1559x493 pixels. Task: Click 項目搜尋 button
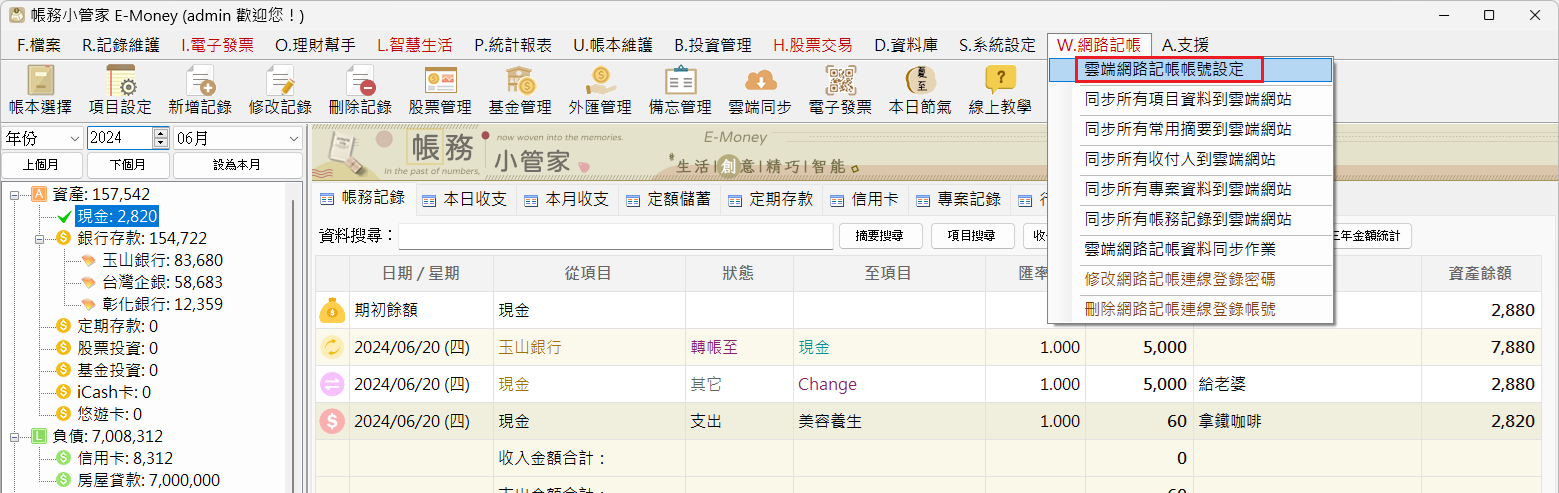tap(971, 236)
